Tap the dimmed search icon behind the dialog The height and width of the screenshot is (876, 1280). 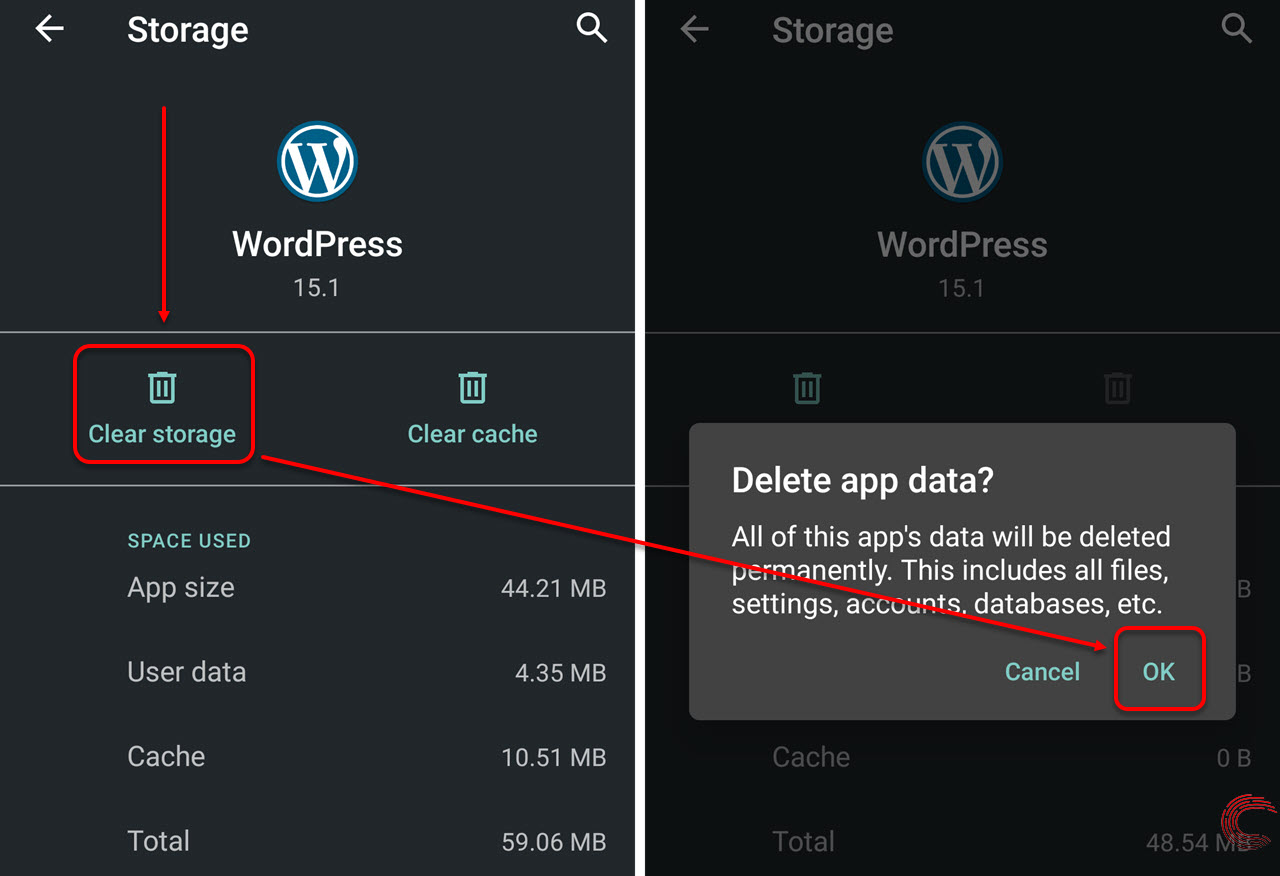pyautogui.click(x=1237, y=30)
